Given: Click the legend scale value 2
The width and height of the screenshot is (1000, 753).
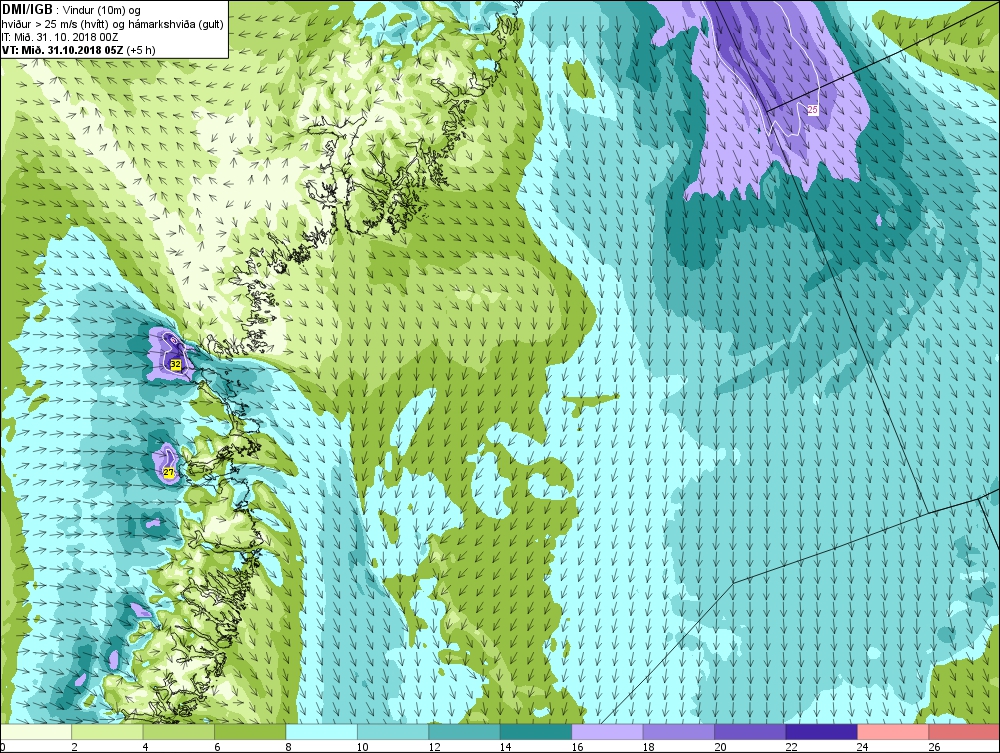Looking at the screenshot, I should coord(75,747).
